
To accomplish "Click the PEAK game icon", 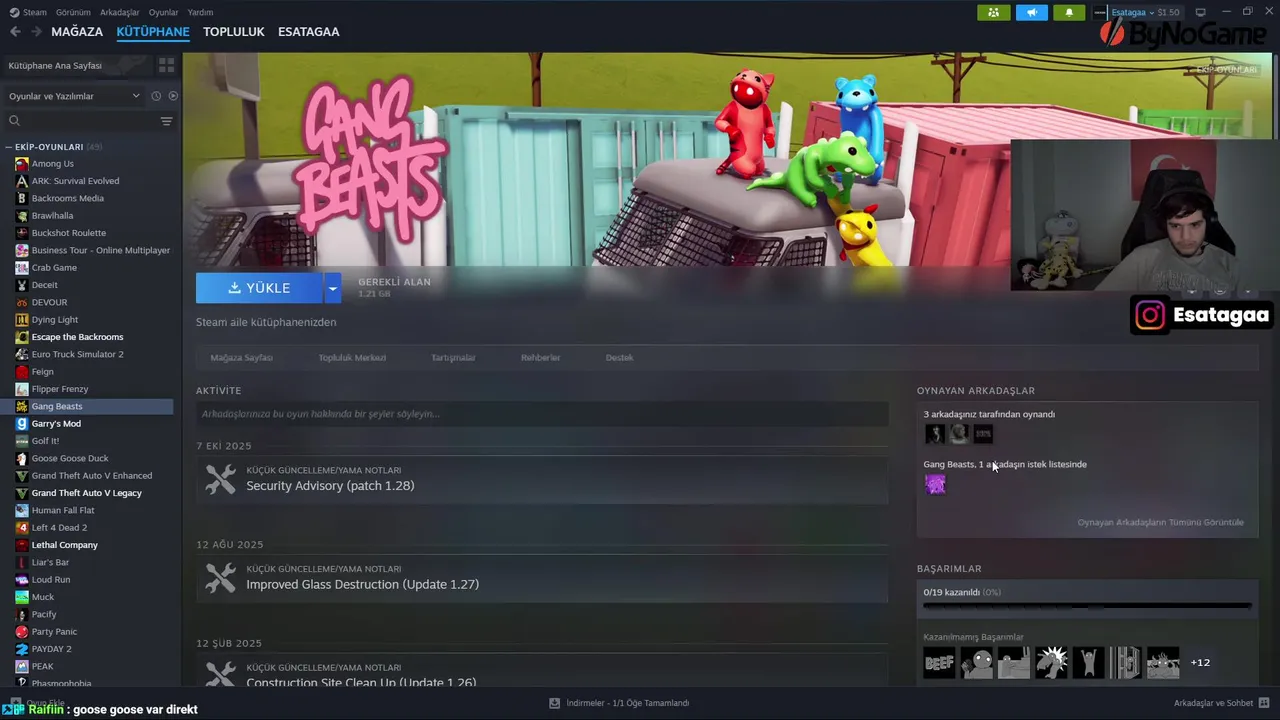I will pos(22,666).
